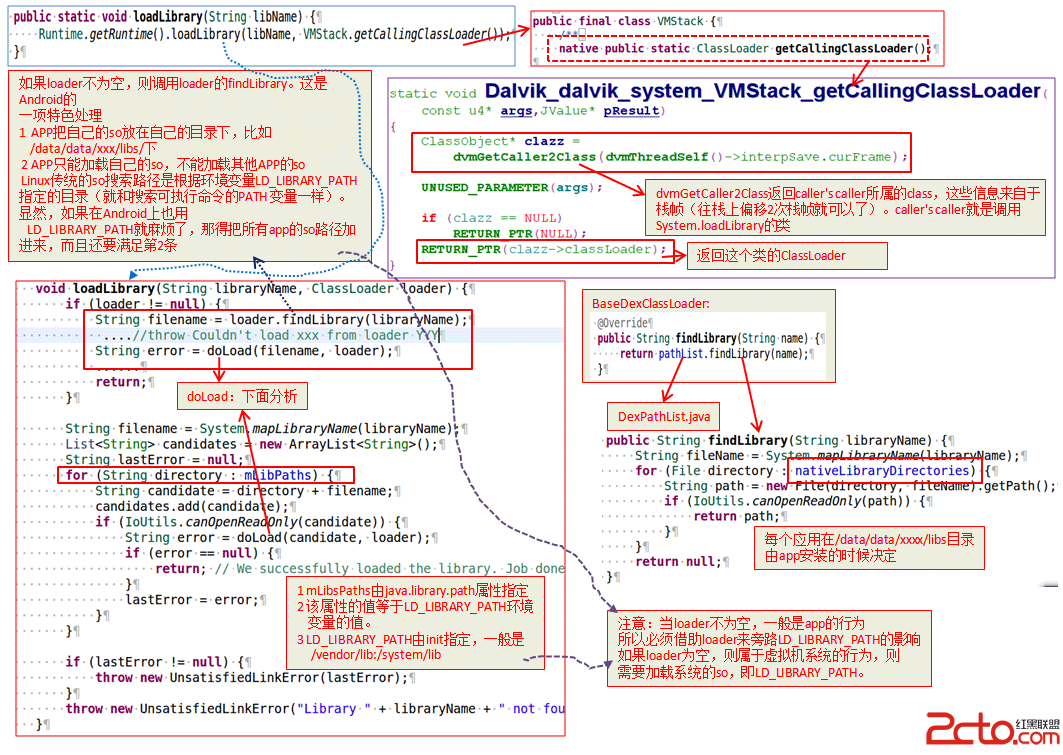
Task: Click '如果loader不为空，则调用loader的findLibrary' note heading
Action: [173, 83]
